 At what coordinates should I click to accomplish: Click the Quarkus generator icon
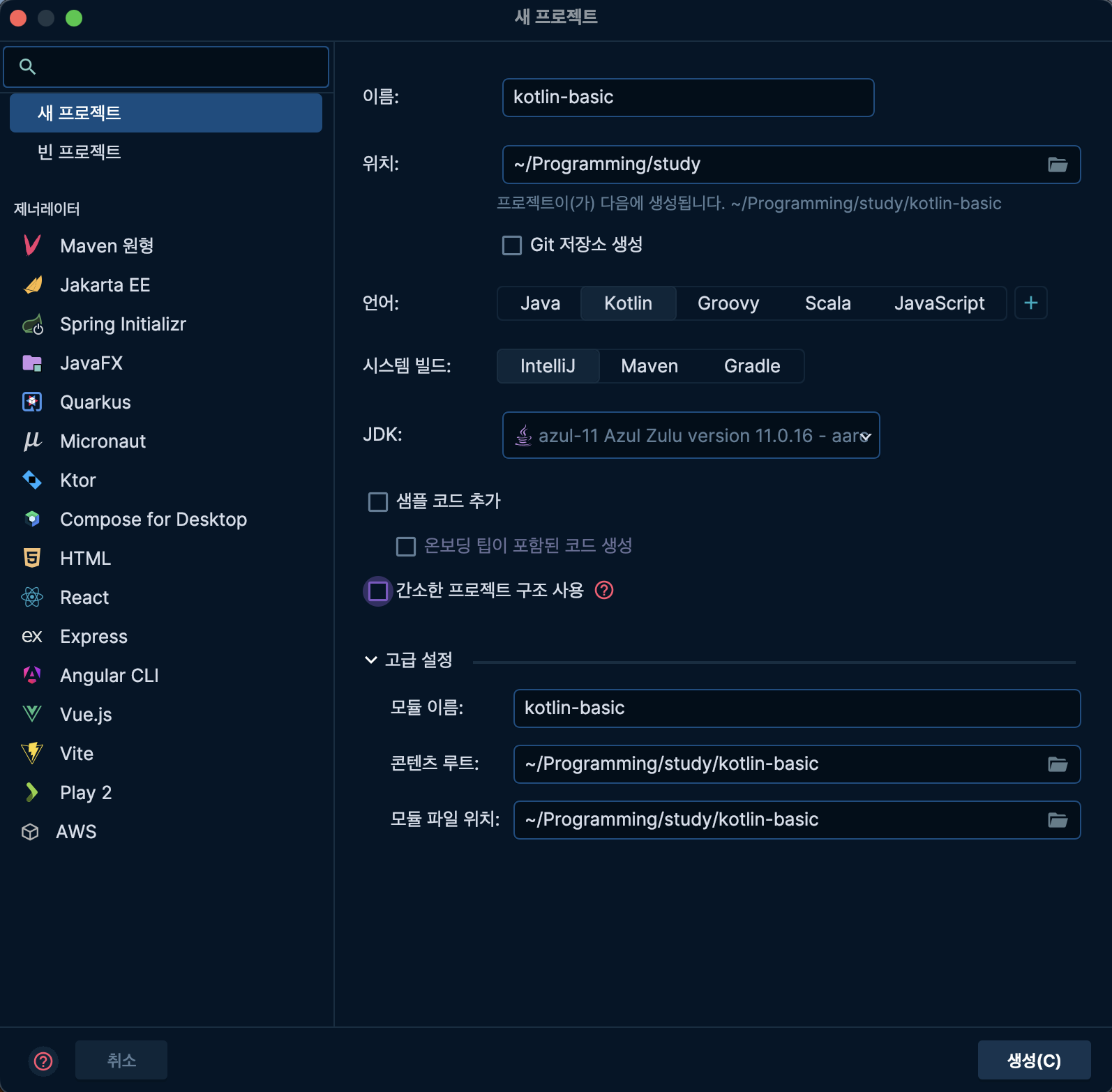(x=32, y=402)
